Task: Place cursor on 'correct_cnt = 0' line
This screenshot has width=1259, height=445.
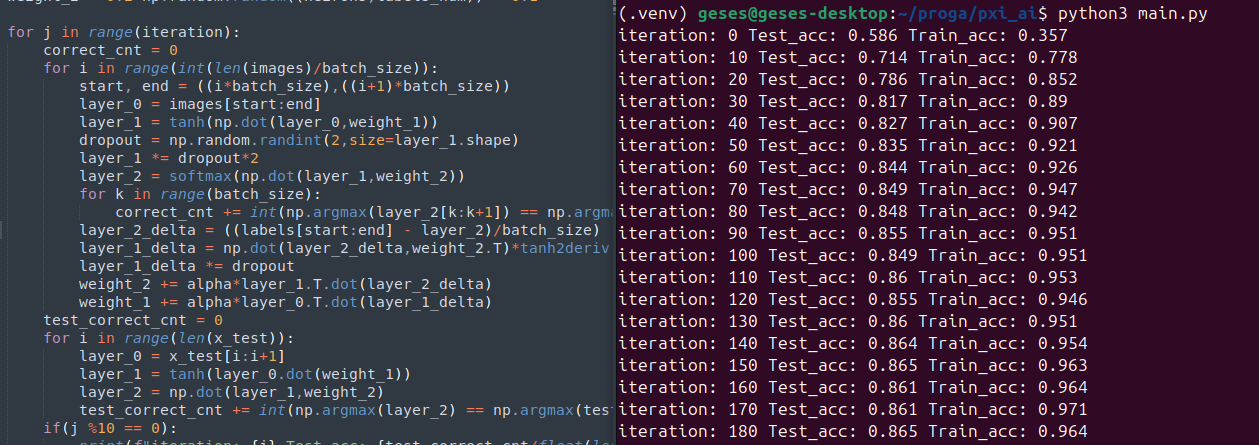Action: tap(110, 50)
